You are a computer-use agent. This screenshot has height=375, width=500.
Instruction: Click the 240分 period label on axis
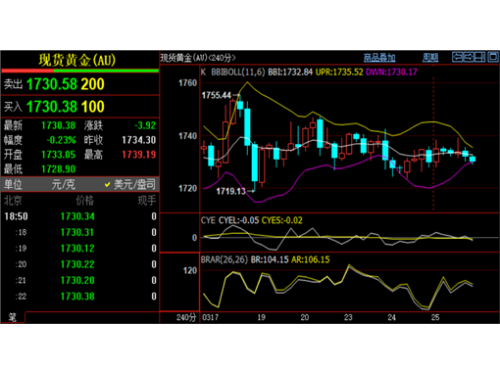186,317
